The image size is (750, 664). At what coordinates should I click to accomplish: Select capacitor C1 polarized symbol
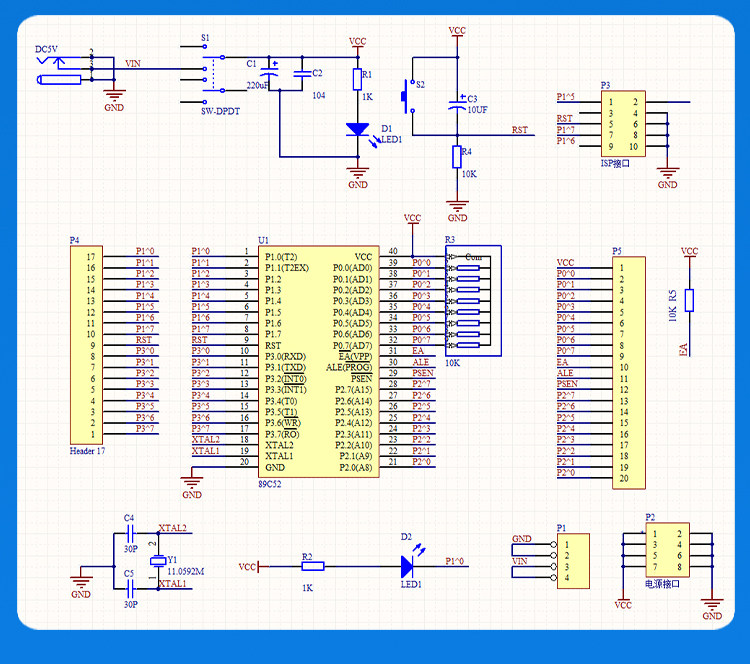point(269,73)
